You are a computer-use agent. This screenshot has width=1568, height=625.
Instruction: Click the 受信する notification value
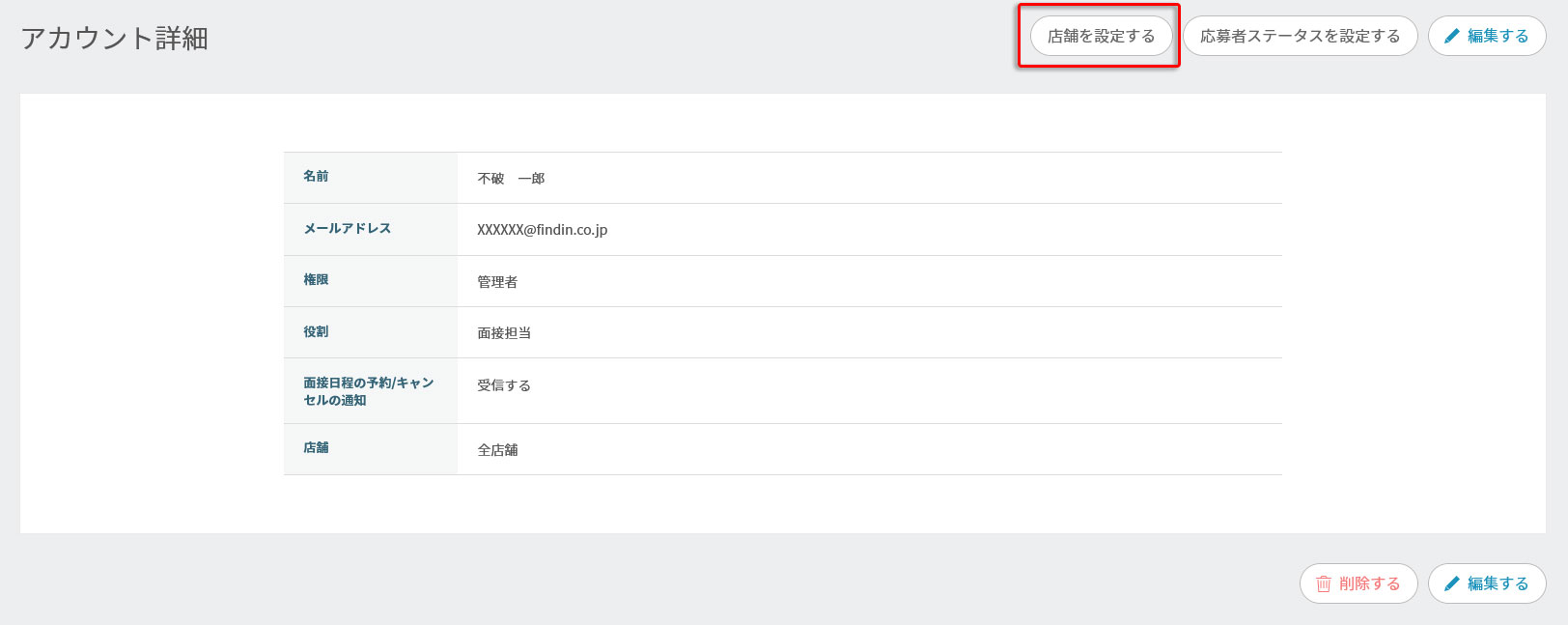point(504,385)
